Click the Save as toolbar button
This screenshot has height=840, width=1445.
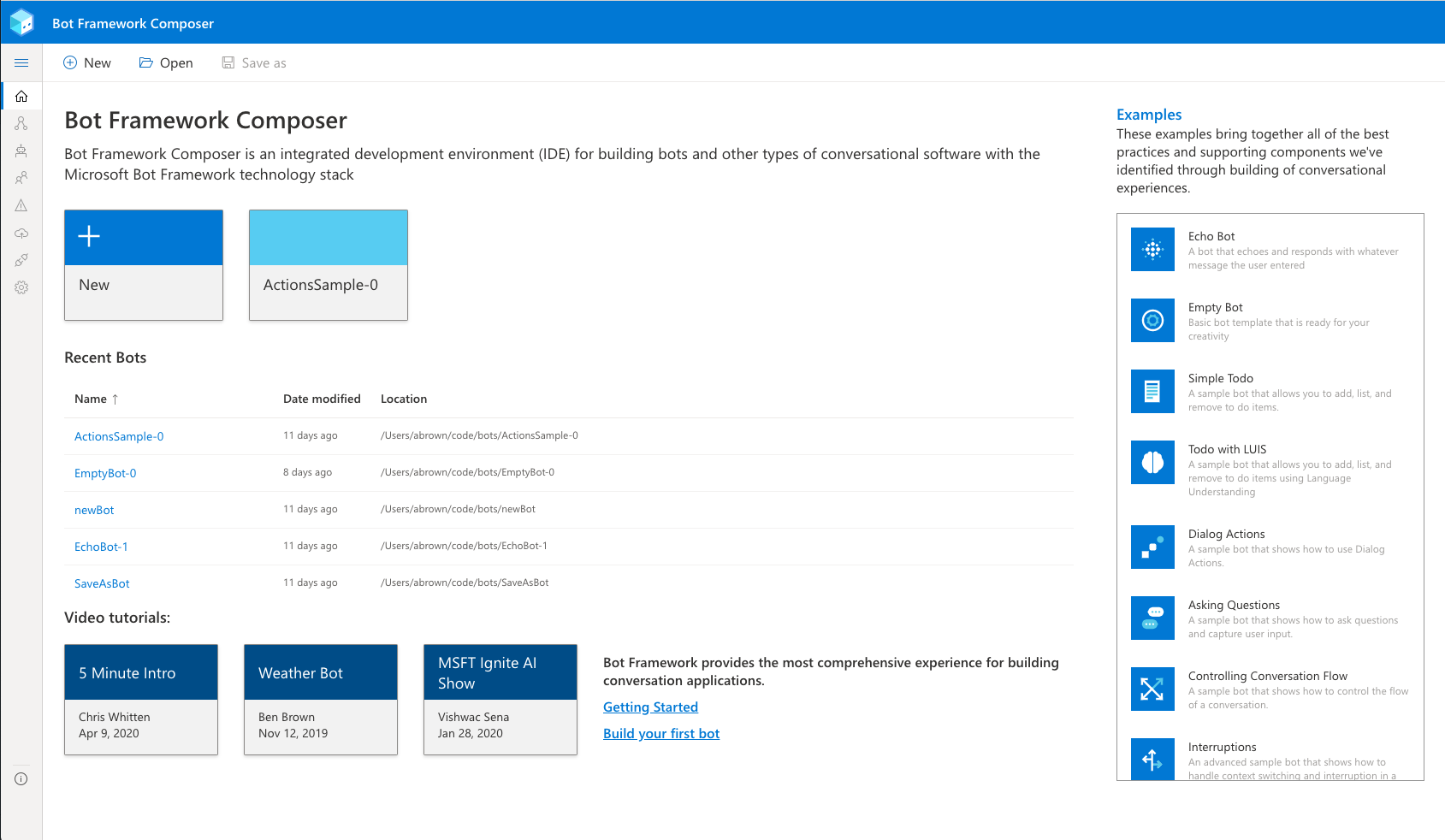coord(254,62)
